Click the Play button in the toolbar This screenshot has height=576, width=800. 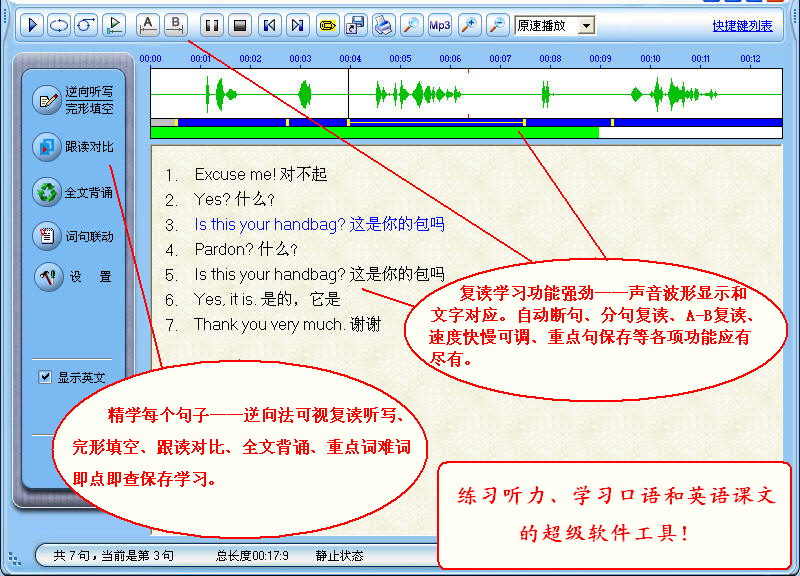point(32,25)
